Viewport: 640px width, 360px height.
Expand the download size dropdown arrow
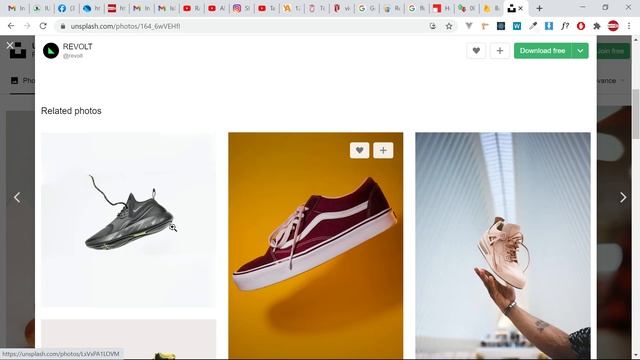(580, 51)
